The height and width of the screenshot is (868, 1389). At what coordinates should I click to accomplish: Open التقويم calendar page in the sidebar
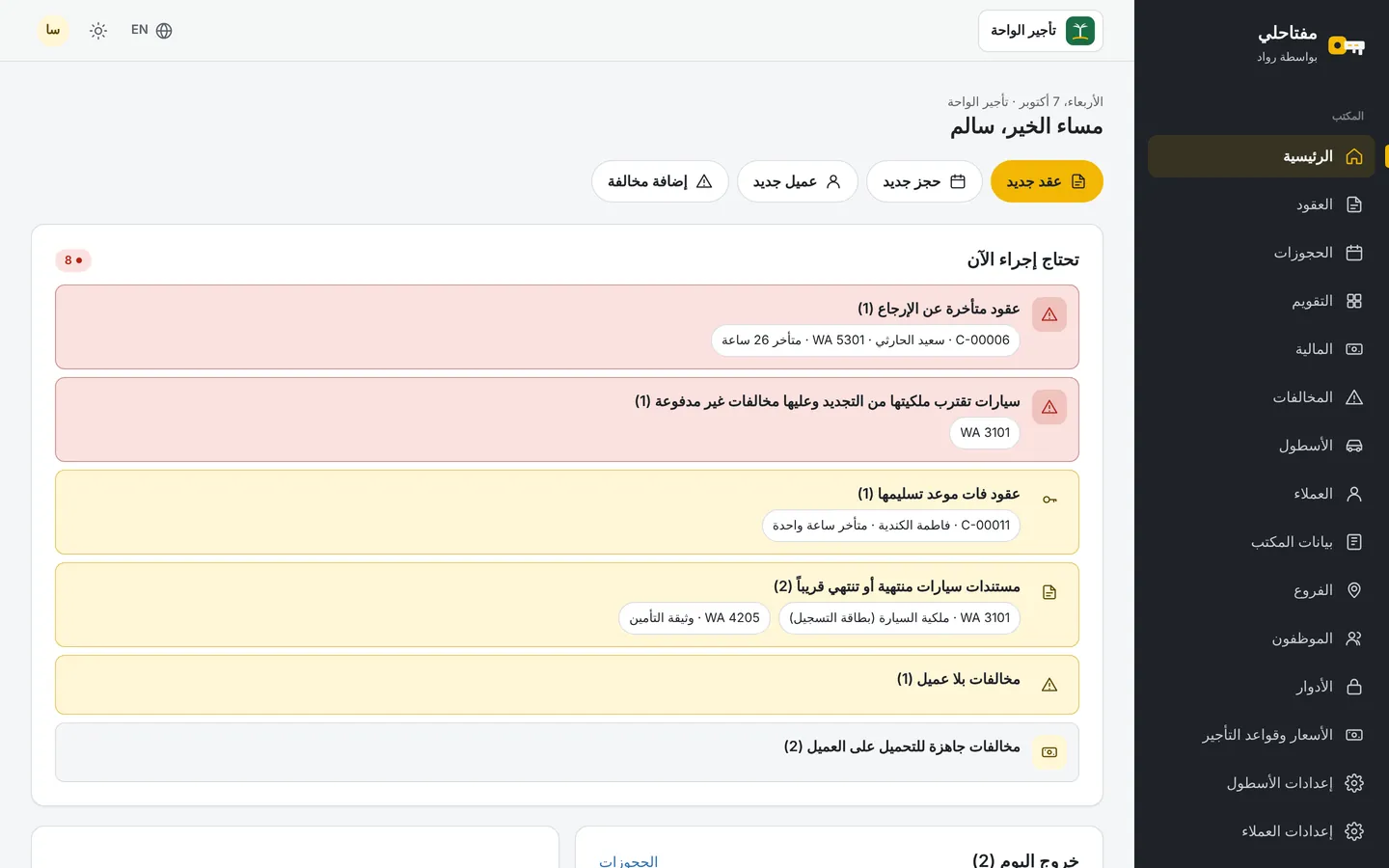[1262, 301]
